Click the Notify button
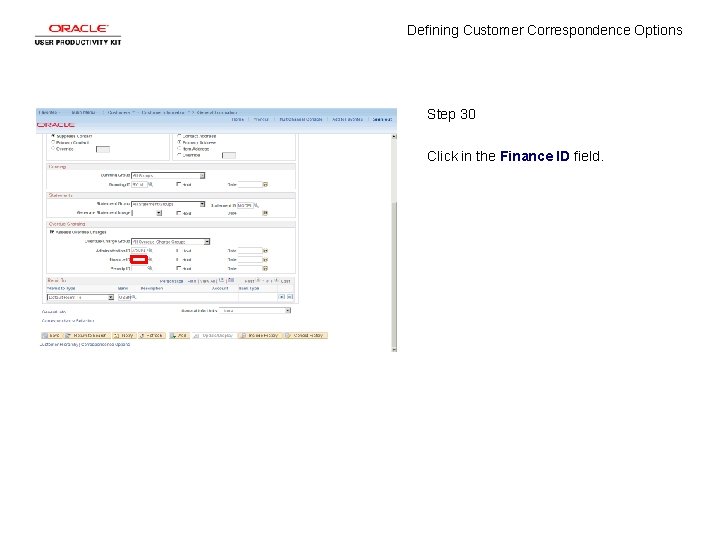 pos(124,336)
